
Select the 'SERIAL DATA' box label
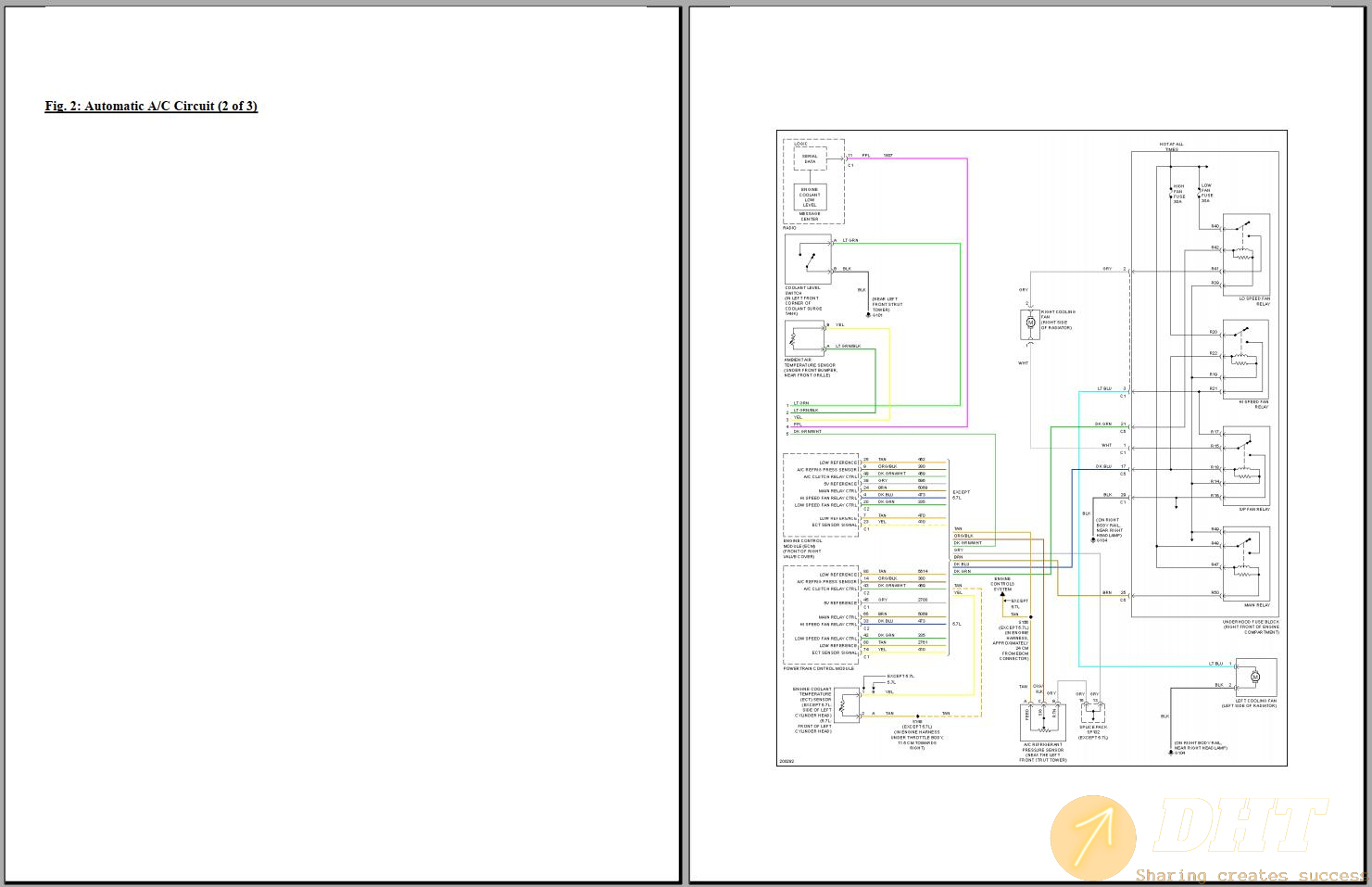pos(810,158)
